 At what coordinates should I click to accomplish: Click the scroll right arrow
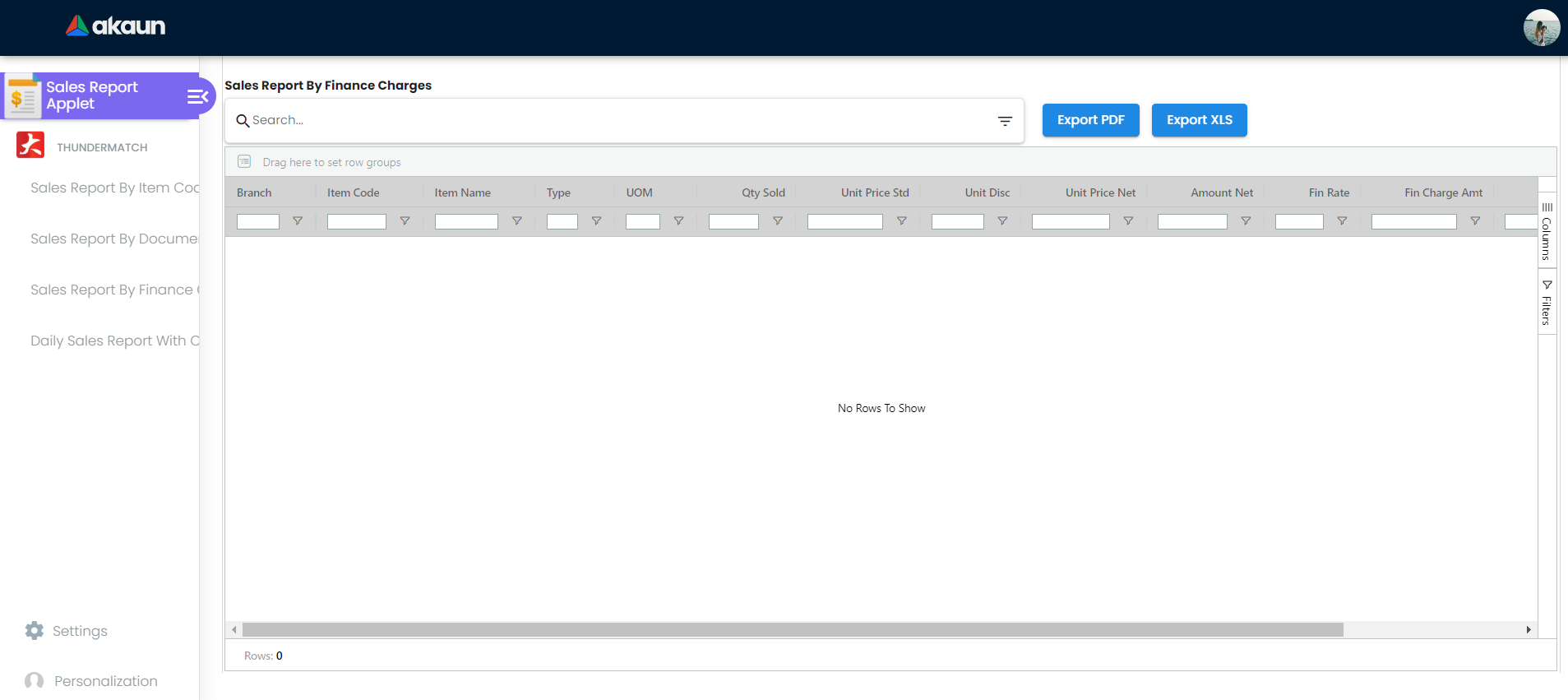[1529, 630]
